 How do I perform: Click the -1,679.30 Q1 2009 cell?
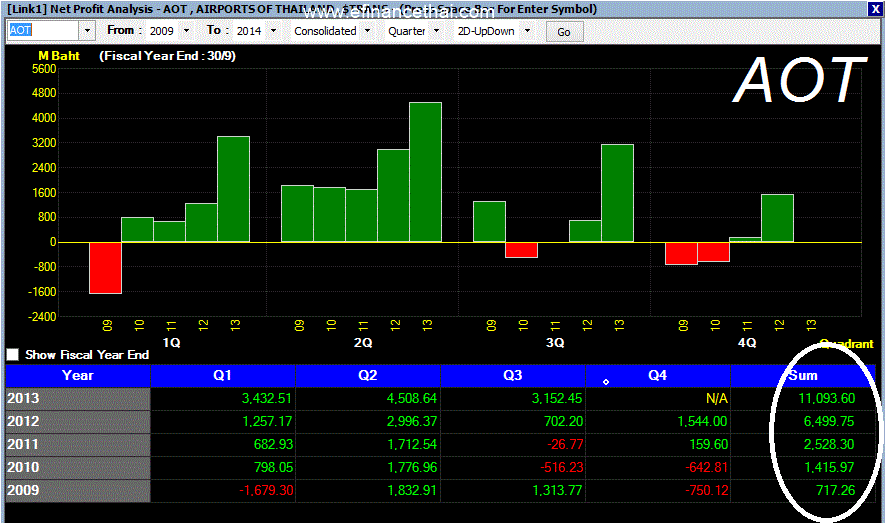click(223, 491)
